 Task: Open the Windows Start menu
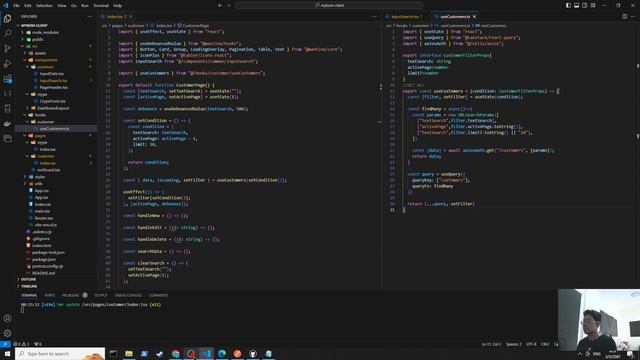[7, 353]
